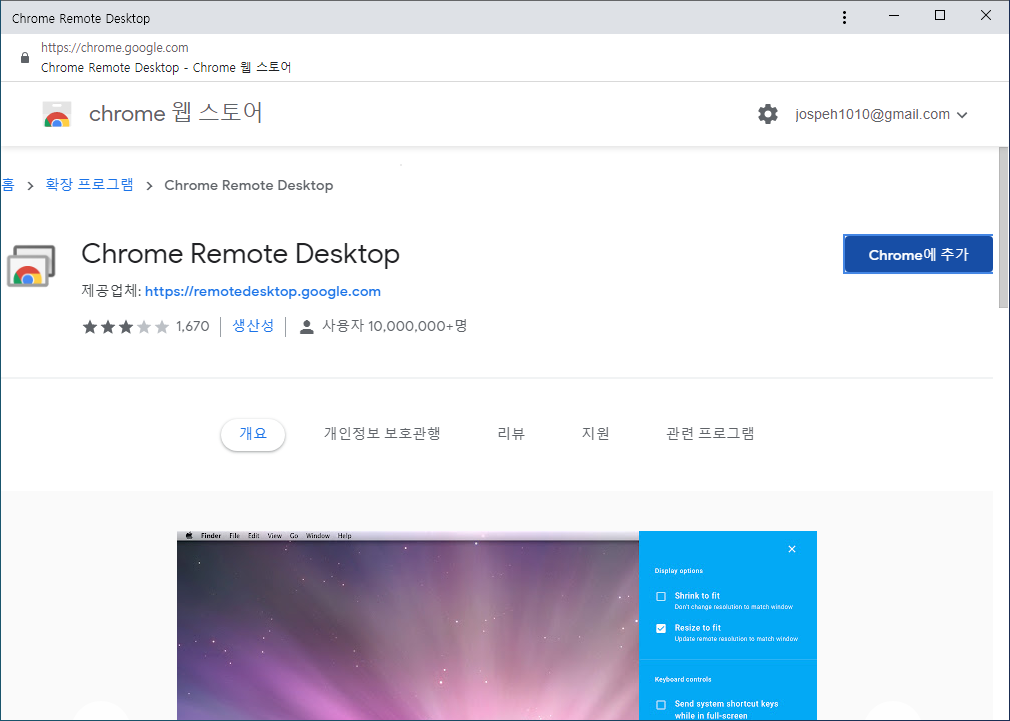This screenshot has height=721, width=1010.
Task: Click the extension preview screenshot
Action: pyautogui.click(x=497, y=626)
